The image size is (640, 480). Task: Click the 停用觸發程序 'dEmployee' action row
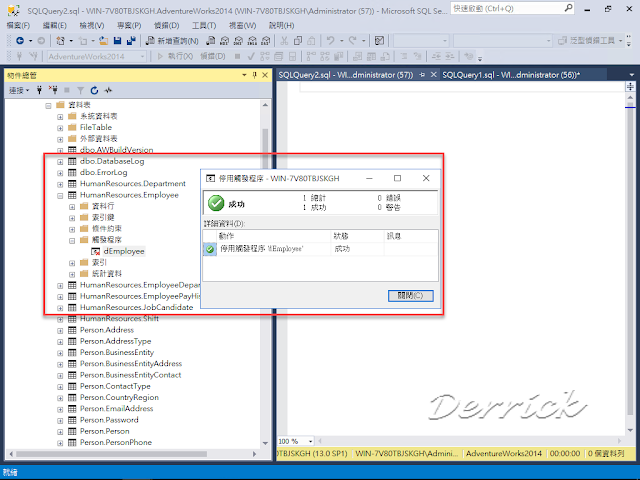click(x=320, y=249)
